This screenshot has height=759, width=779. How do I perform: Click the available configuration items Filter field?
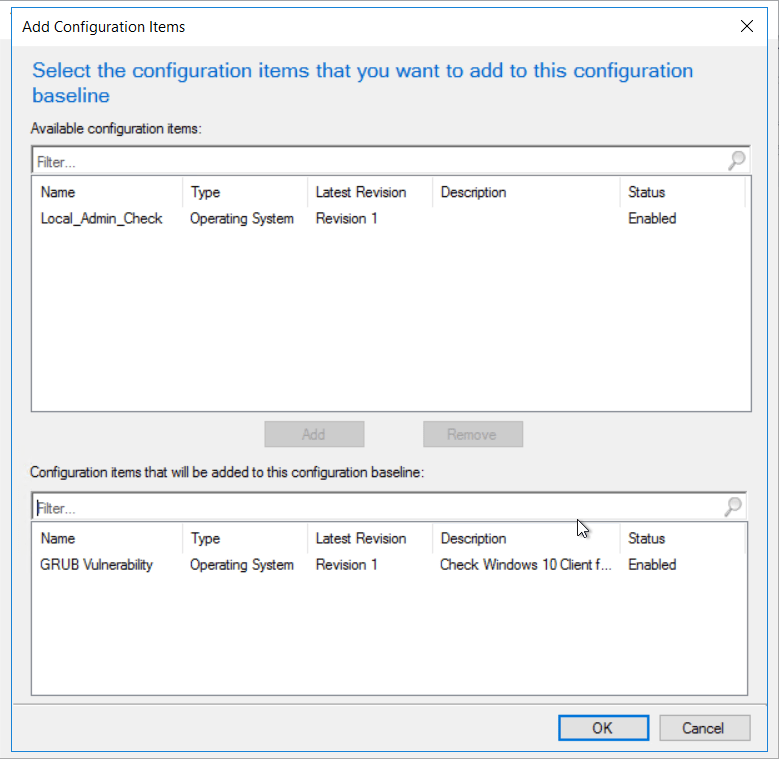380,161
